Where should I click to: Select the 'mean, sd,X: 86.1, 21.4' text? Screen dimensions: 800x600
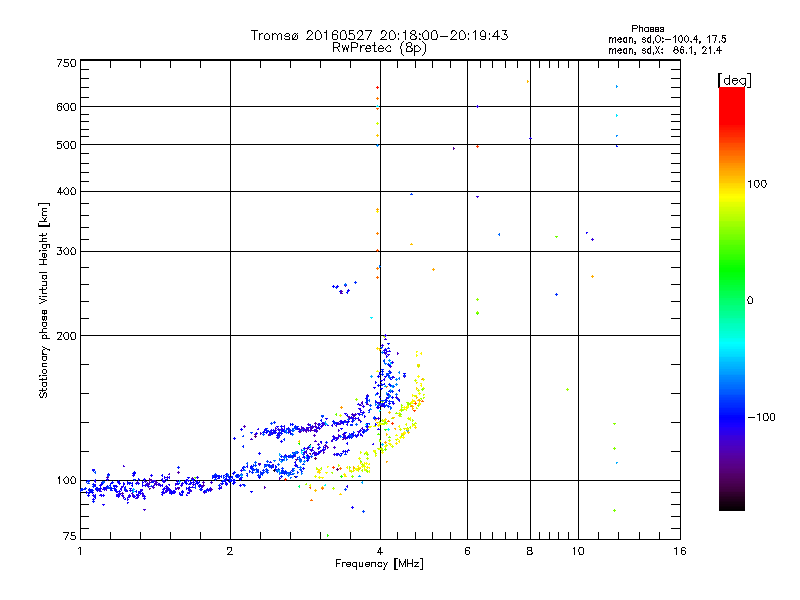click(x=665, y=51)
